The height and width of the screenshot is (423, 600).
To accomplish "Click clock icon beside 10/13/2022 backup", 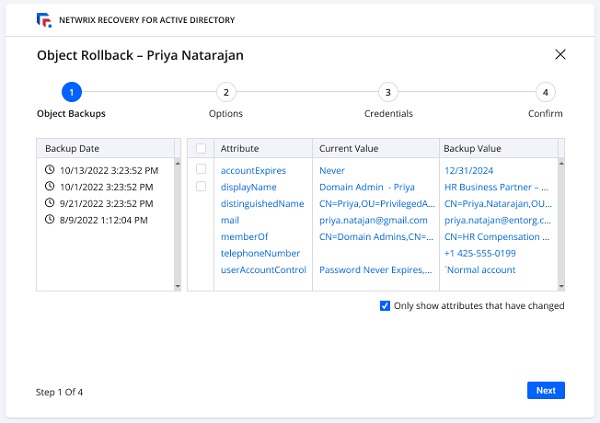I will click(x=50, y=170).
